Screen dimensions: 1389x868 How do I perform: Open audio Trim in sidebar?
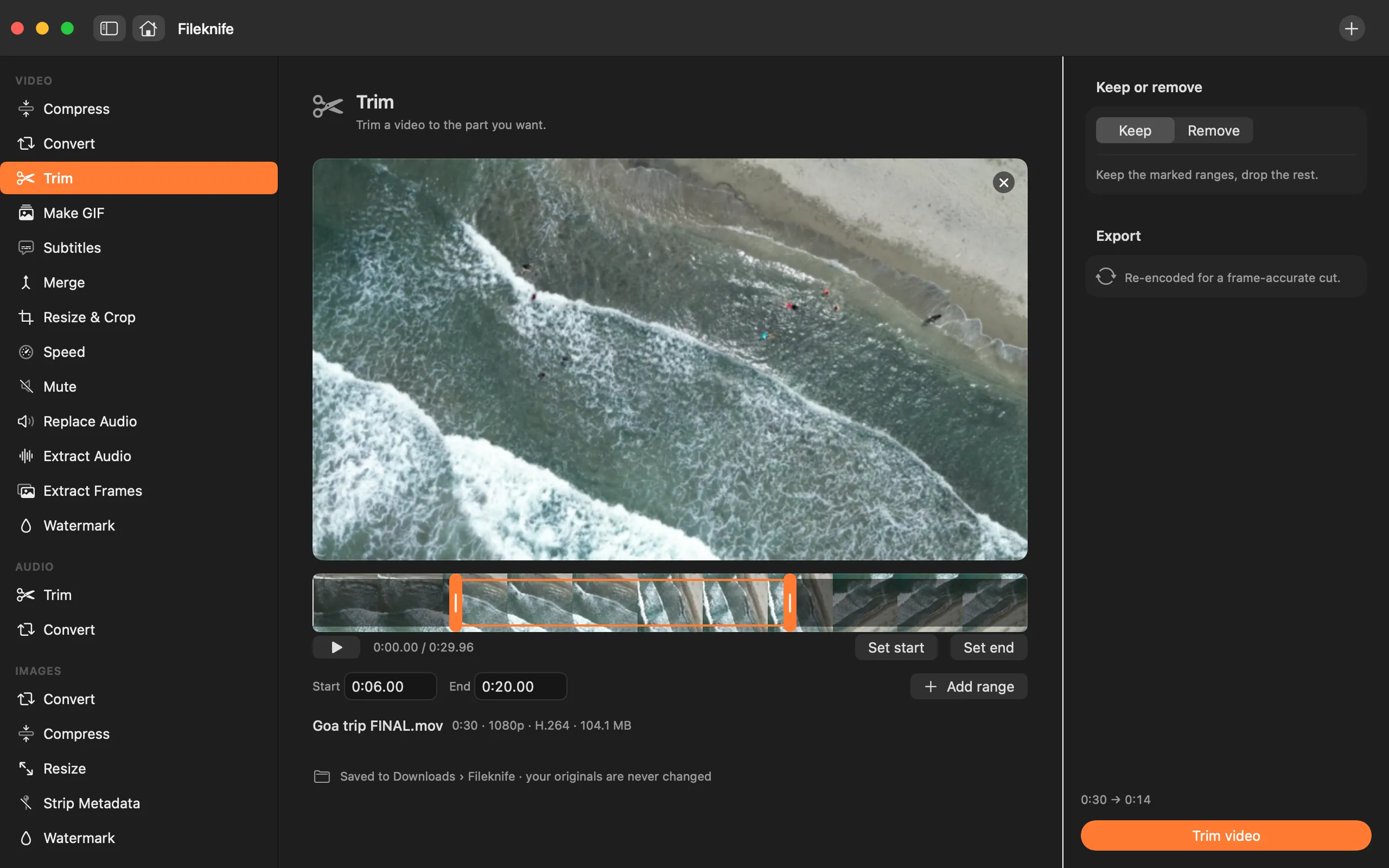(x=139, y=595)
